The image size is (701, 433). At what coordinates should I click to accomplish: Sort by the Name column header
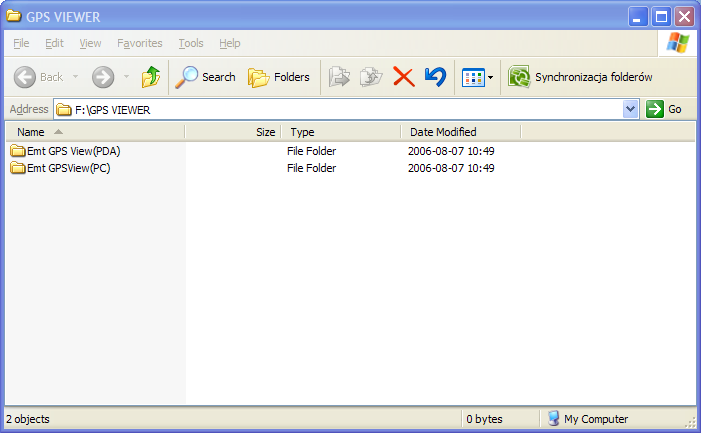click(95, 132)
